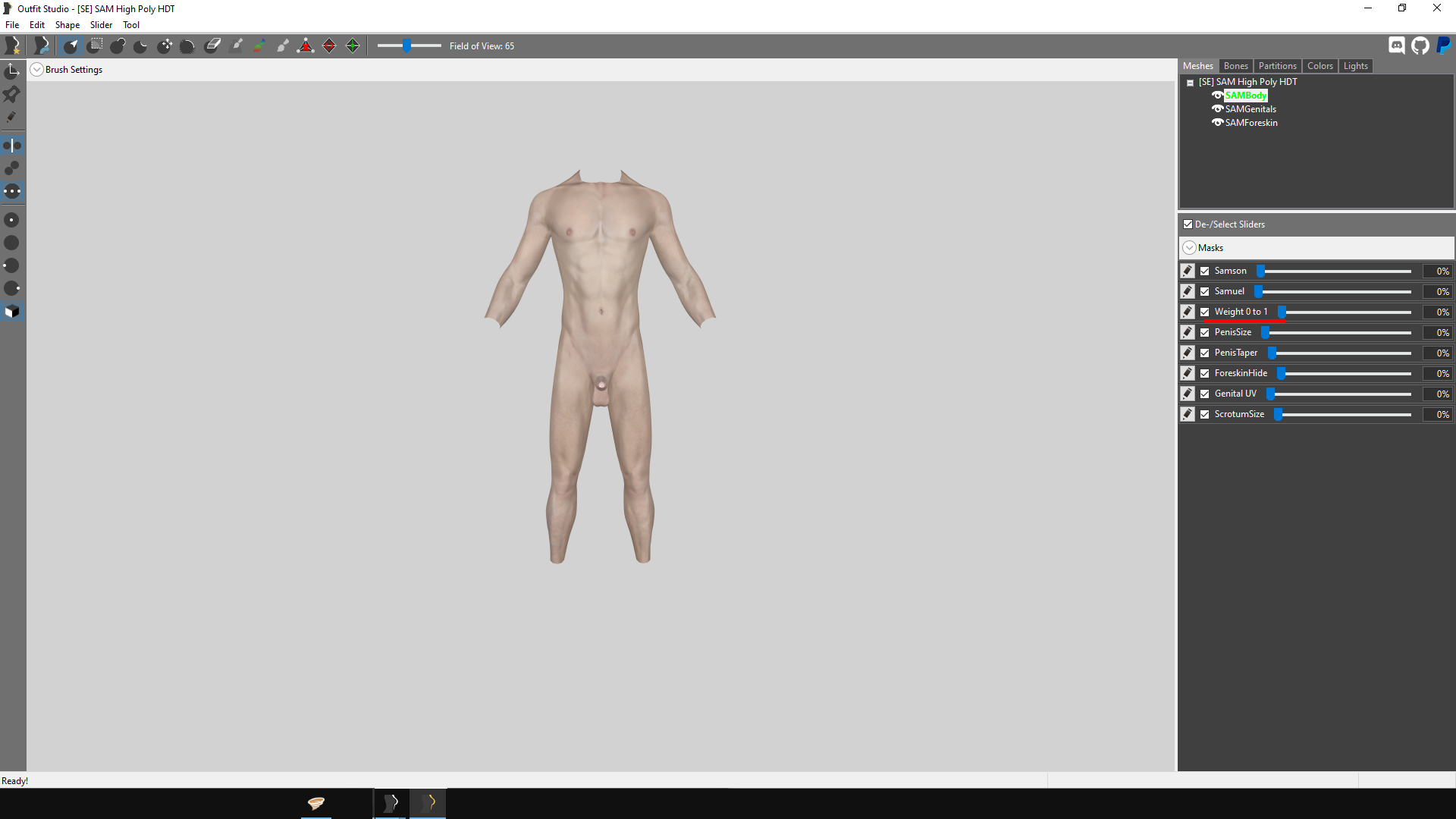Select the Undiff eraser brush
The height and width of the screenshot is (819, 1456).
pyautogui.click(x=212, y=45)
